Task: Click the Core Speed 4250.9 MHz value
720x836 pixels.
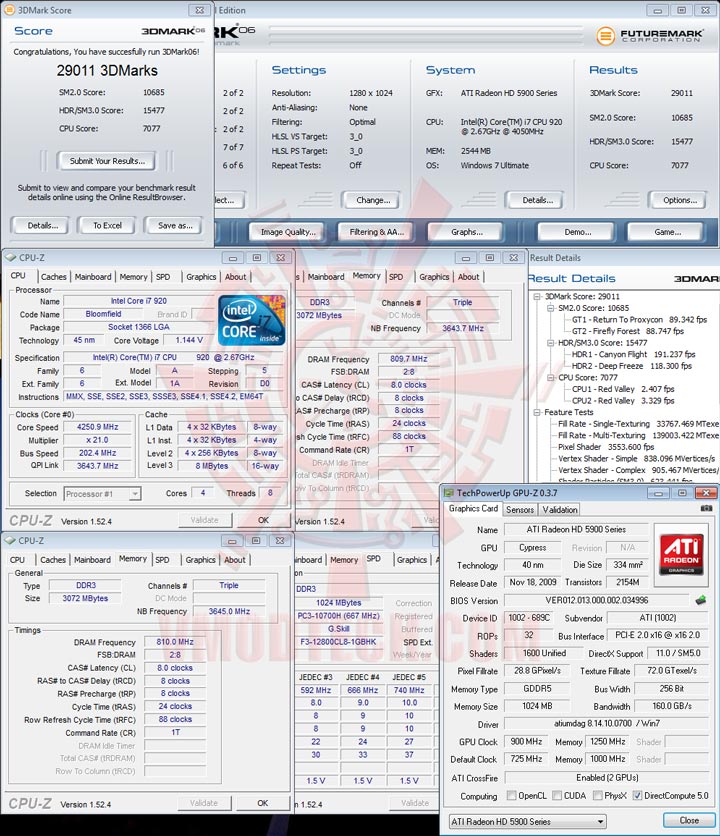Action: 98,427
